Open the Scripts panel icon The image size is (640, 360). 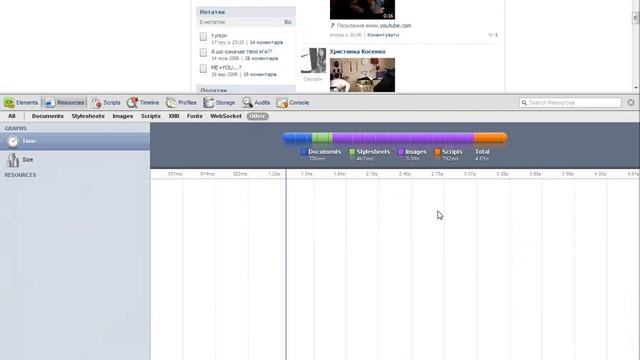pos(96,103)
